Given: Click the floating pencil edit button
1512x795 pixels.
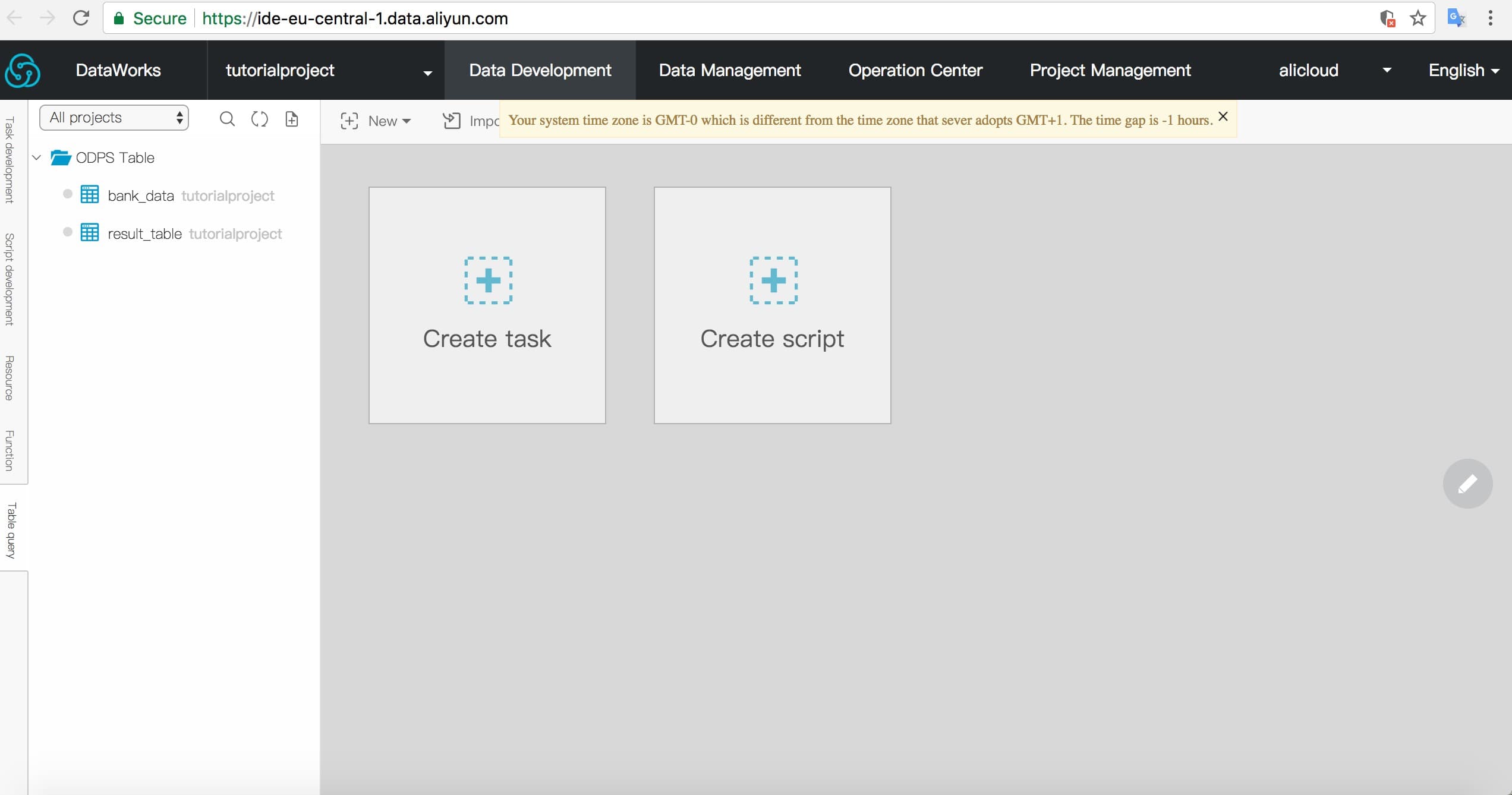Looking at the screenshot, I should pos(1467,484).
